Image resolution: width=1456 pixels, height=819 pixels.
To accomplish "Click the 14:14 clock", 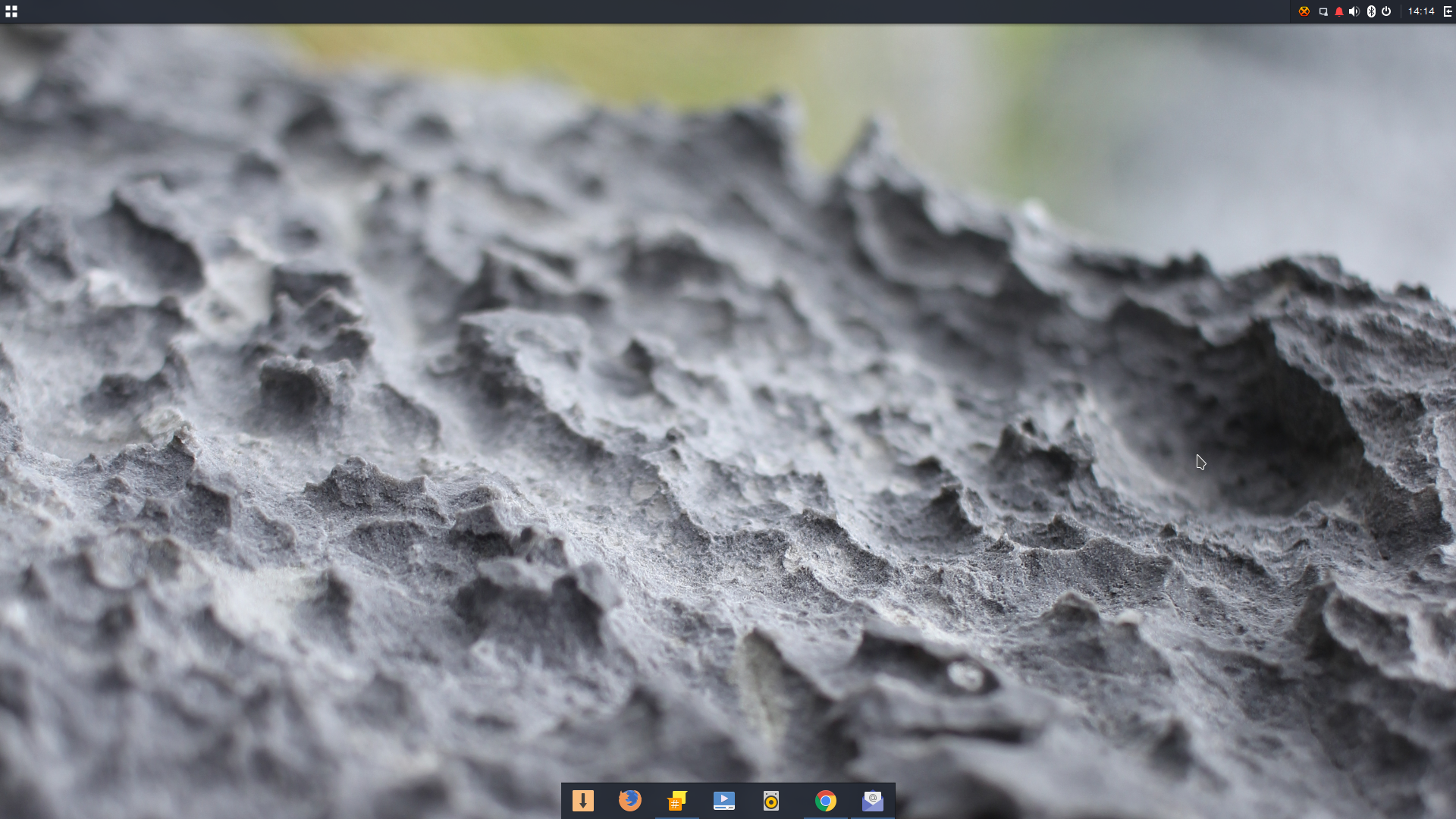I will (1421, 11).
